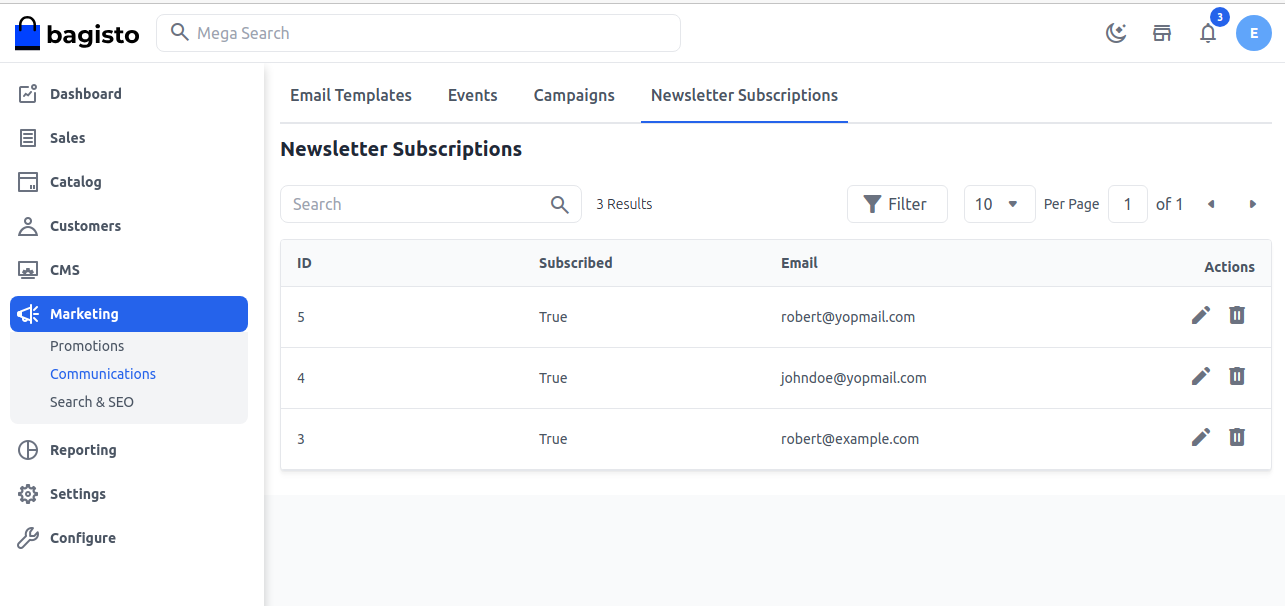The image size is (1285, 606).
Task: Click the previous page arrow
Action: 1211,204
